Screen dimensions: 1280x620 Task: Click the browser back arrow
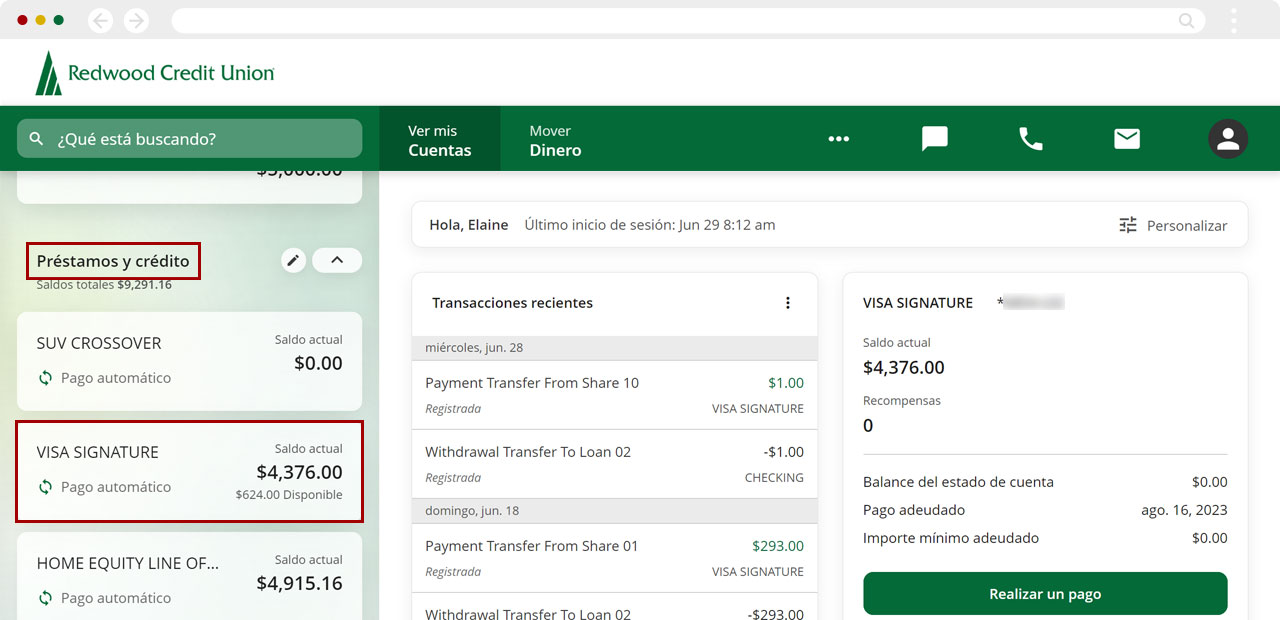[100, 20]
